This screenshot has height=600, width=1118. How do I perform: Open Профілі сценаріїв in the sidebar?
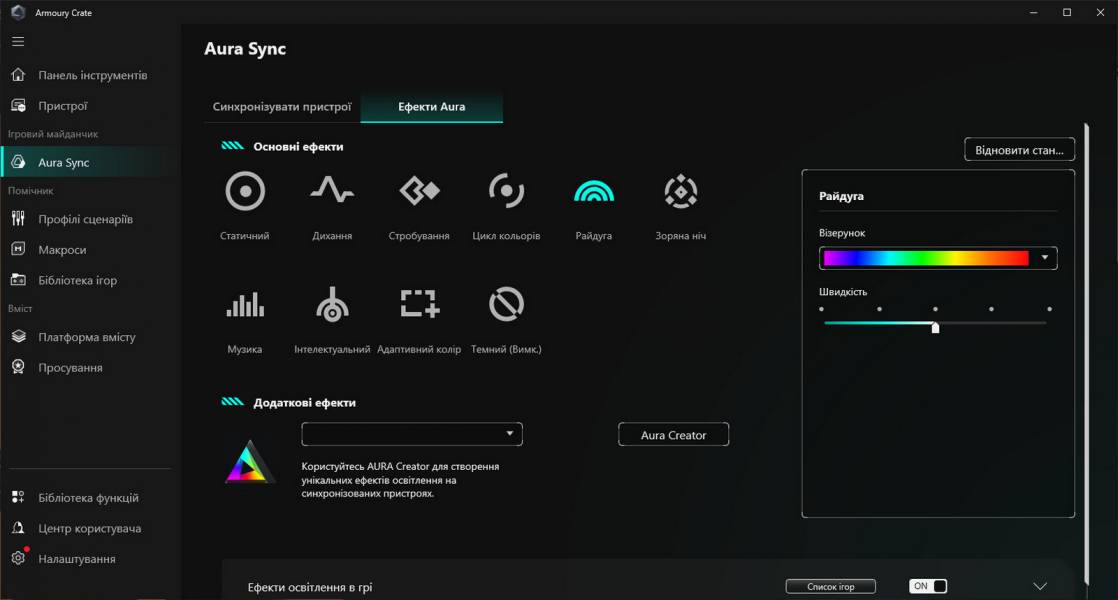pos(85,219)
